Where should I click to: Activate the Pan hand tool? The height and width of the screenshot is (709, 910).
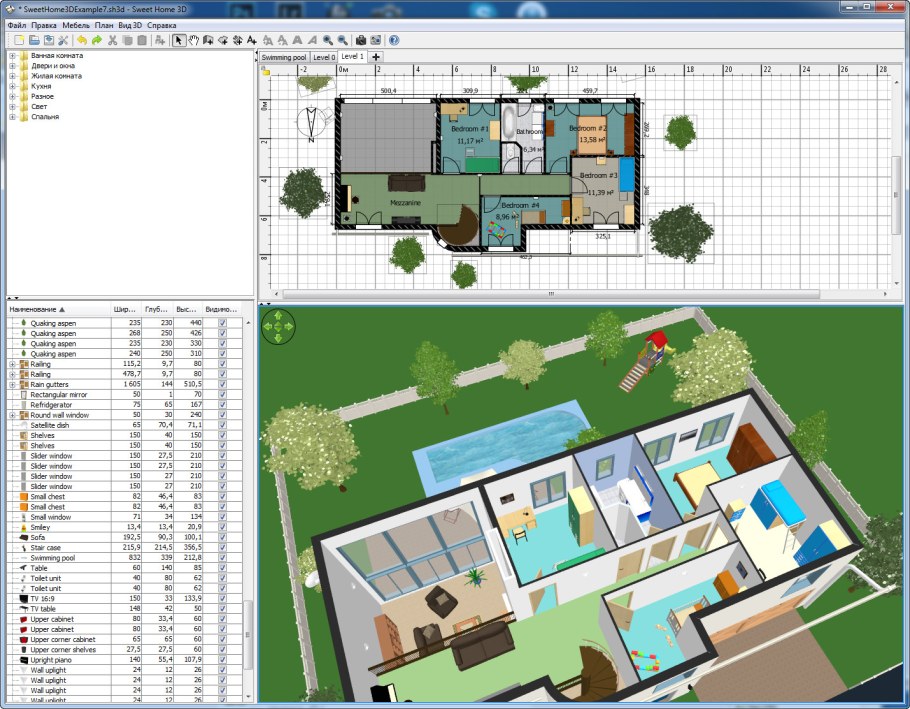click(193, 41)
